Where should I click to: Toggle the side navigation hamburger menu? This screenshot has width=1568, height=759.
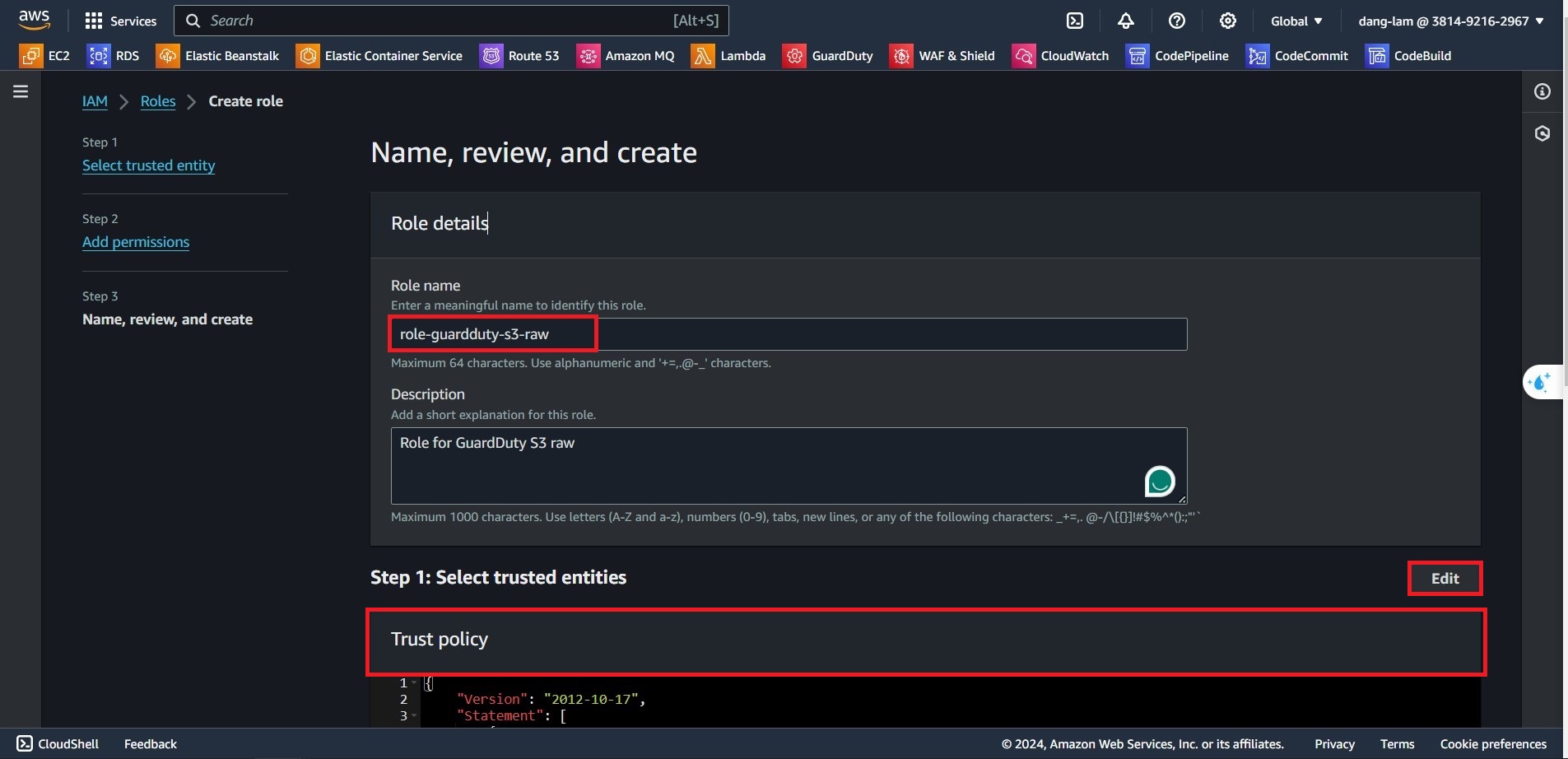[x=21, y=91]
